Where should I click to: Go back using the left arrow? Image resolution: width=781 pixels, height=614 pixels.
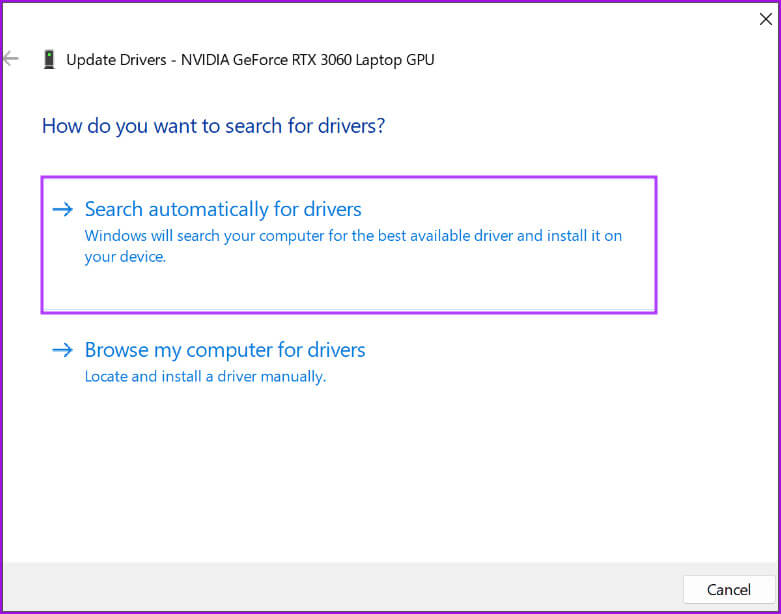10,59
